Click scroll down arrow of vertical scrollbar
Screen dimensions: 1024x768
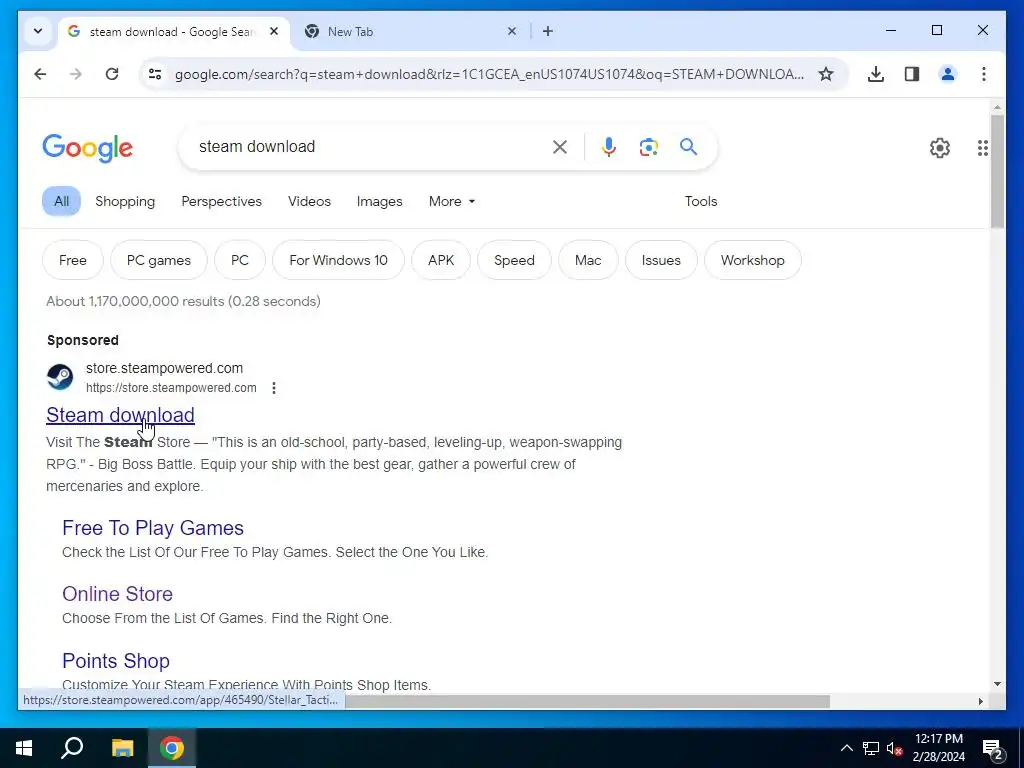point(997,684)
